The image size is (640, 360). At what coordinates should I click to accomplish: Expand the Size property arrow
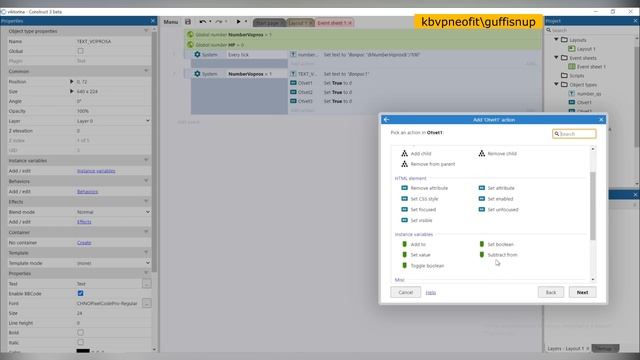click(72, 91)
